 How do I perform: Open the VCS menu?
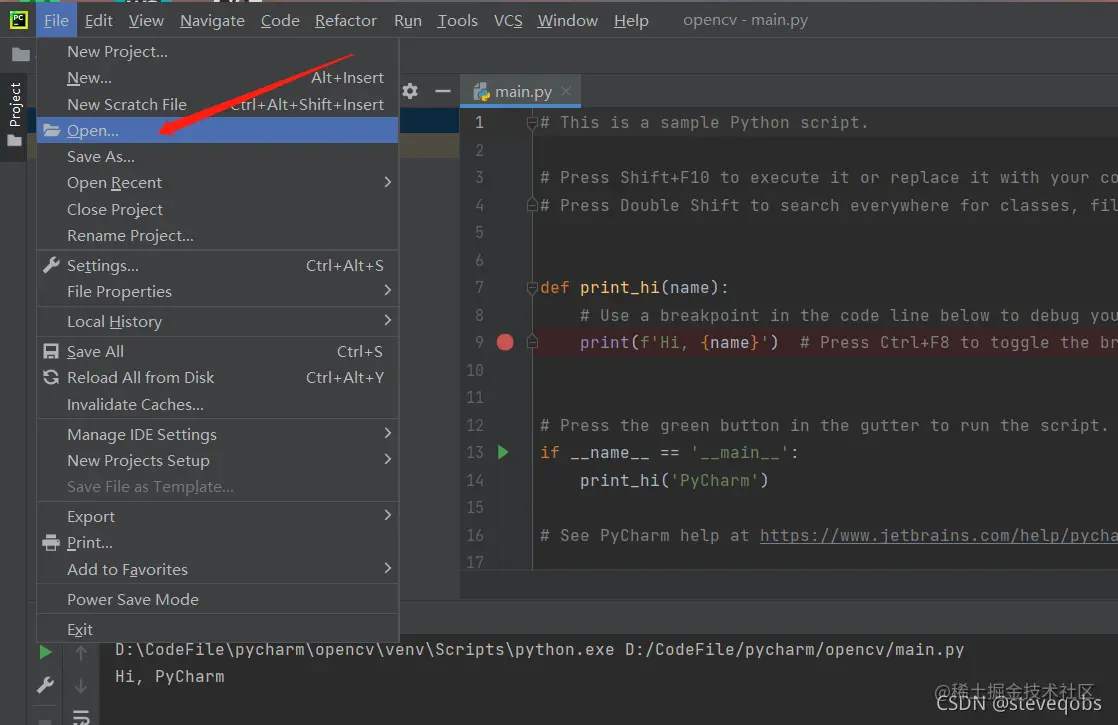pos(508,20)
